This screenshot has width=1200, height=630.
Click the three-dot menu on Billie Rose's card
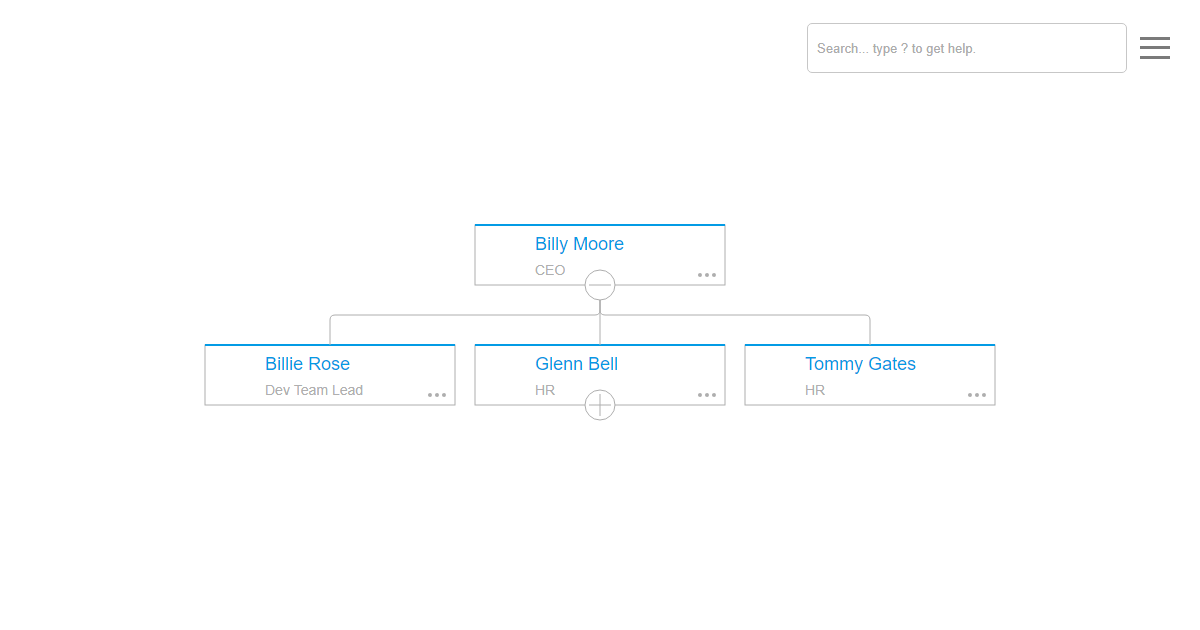coord(437,395)
